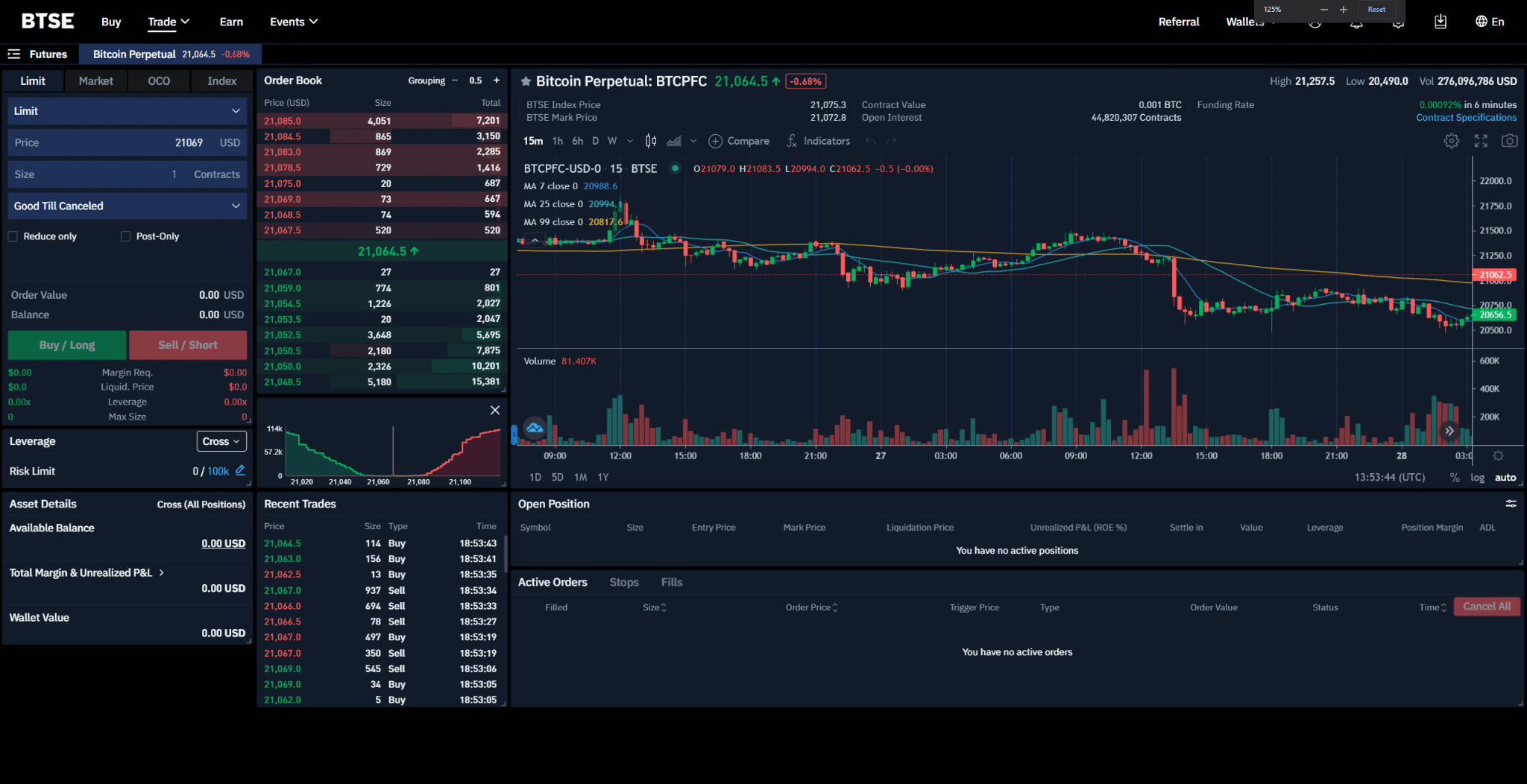The image size is (1527, 784).
Task: Open the Cross leverage dropdown
Action: (x=221, y=441)
